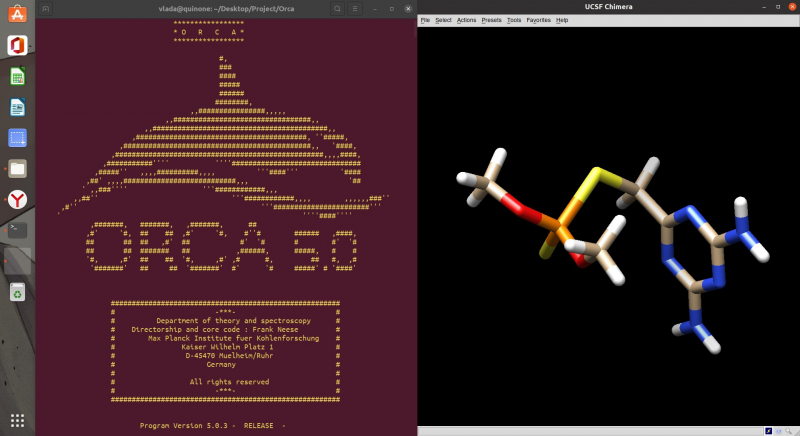This screenshot has width=800, height=436.
Task: Click the info icon in Chimera status bar
Action: point(780,430)
